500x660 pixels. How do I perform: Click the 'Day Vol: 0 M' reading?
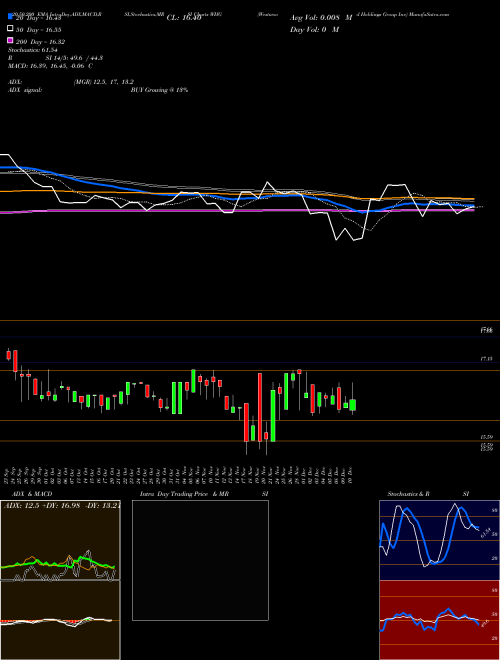tap(314, 30)
